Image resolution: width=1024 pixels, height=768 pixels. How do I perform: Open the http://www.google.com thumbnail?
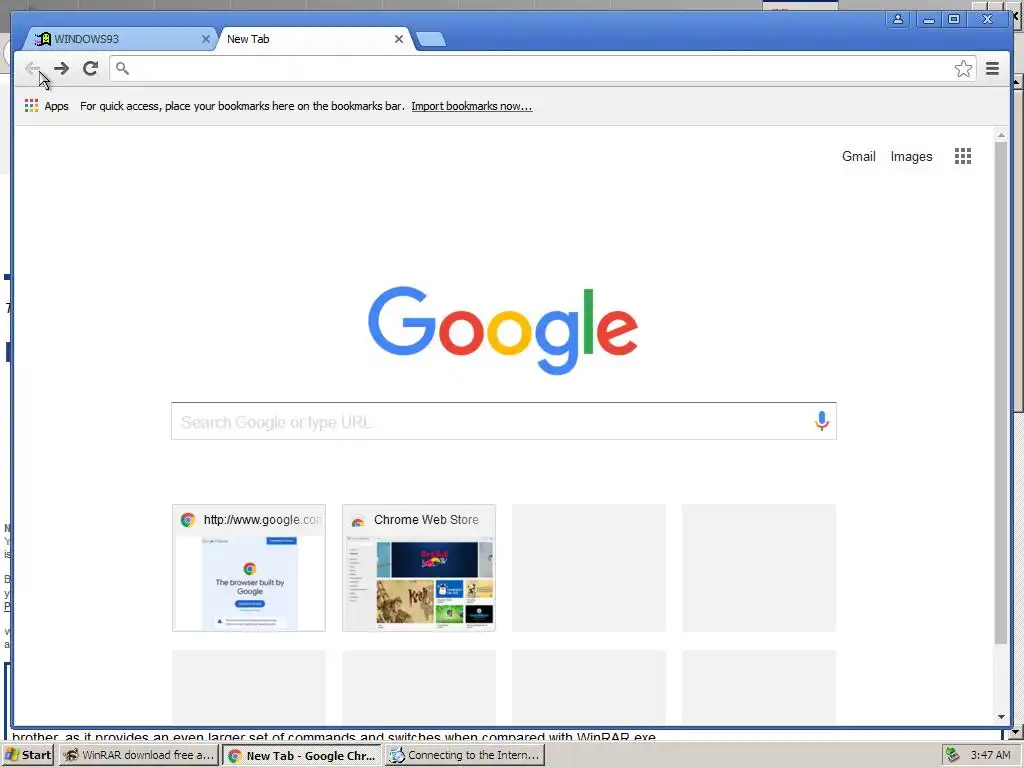tap(249, 568)
